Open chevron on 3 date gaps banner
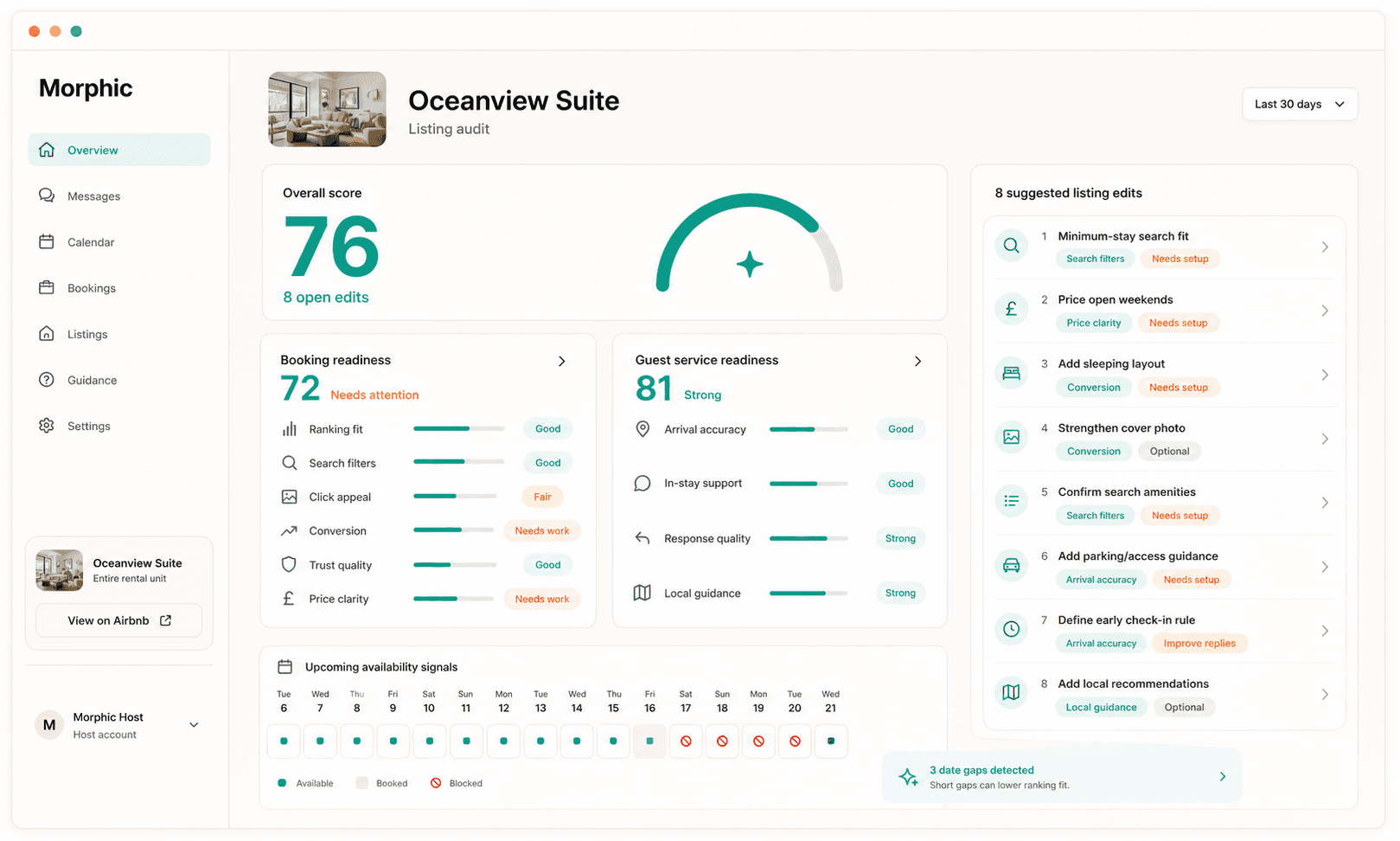This screenshot has width=1400, height=841. tap(1223, 776)
